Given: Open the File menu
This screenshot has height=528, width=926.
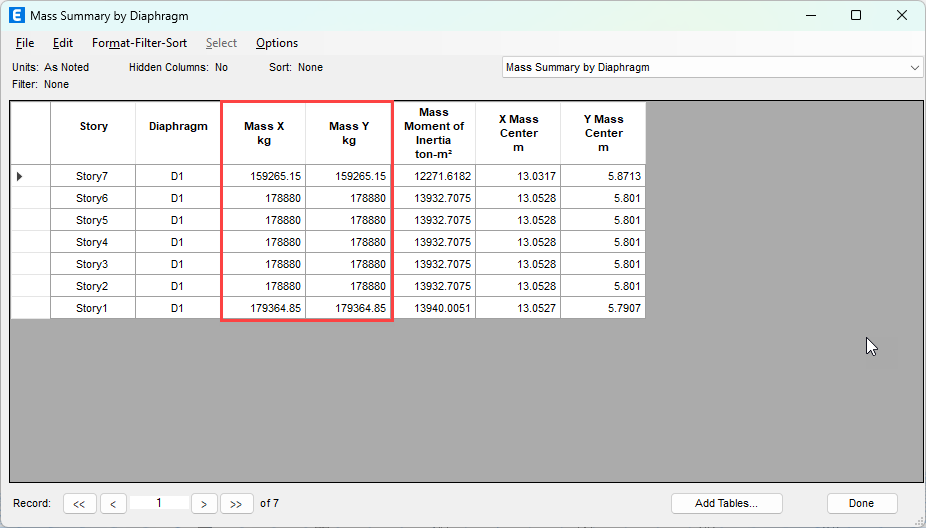Looking at the screenshot, I should pos(25,43).
